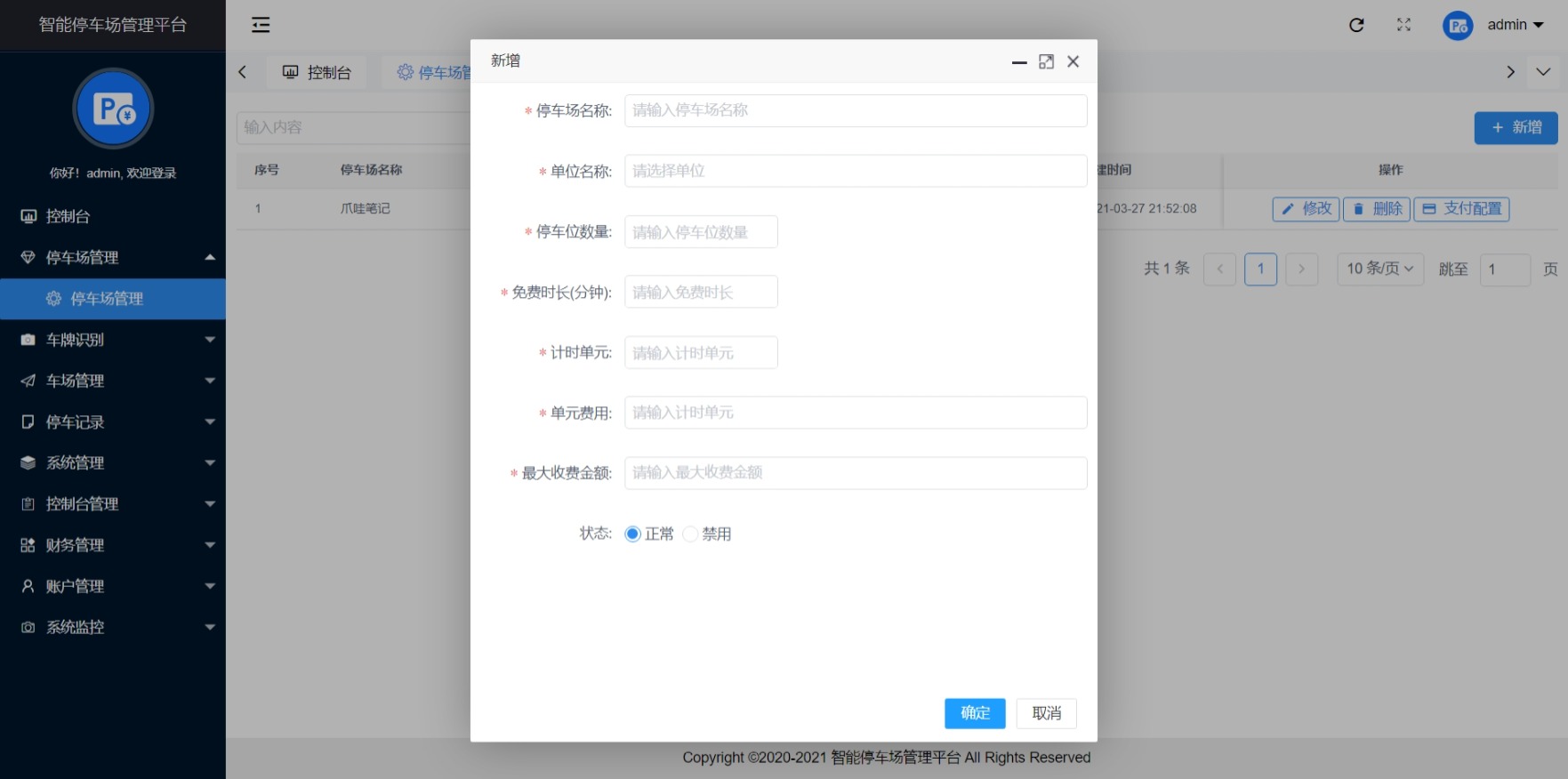Click the 输入内容 search field
The image size is (1568, 779).
pos(353,127)
